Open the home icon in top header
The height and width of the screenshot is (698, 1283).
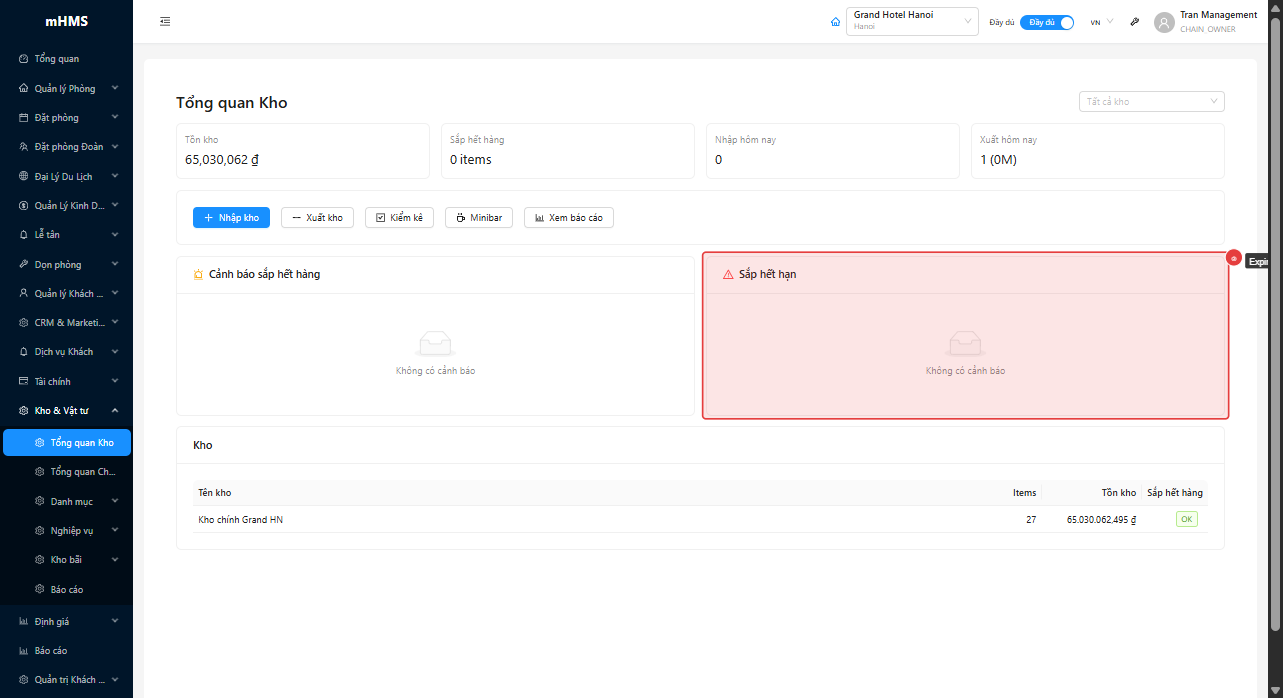[x=835, y=21]
